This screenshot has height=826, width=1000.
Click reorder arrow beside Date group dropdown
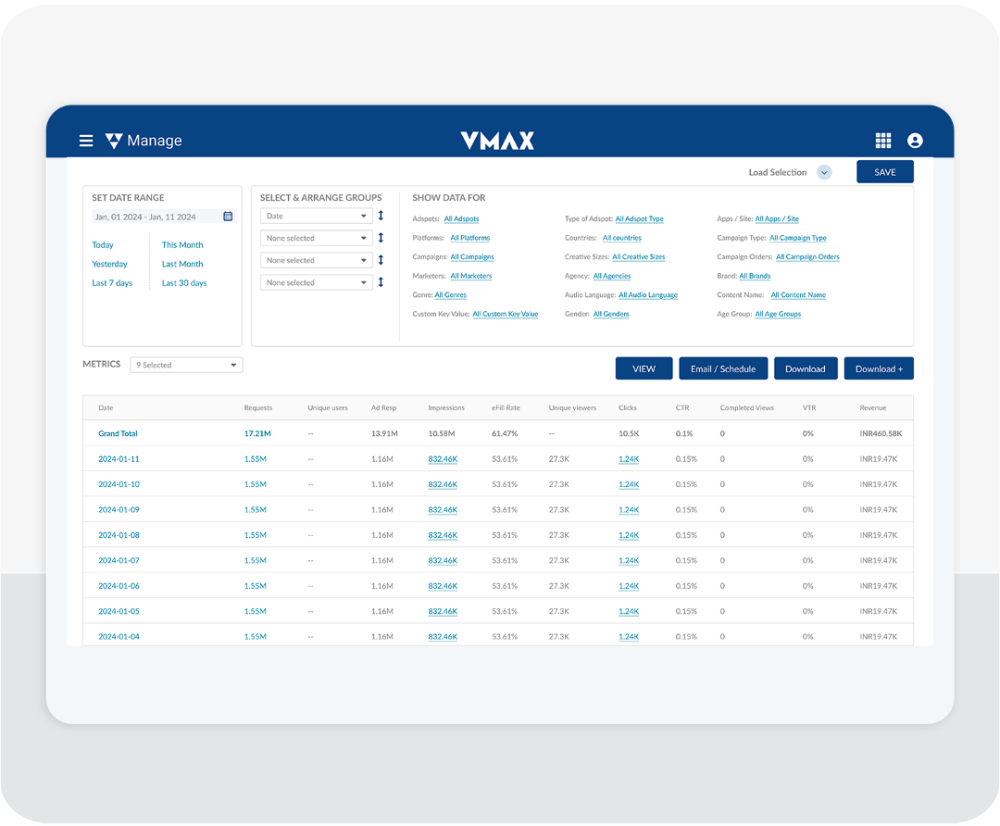click(381, 216)
